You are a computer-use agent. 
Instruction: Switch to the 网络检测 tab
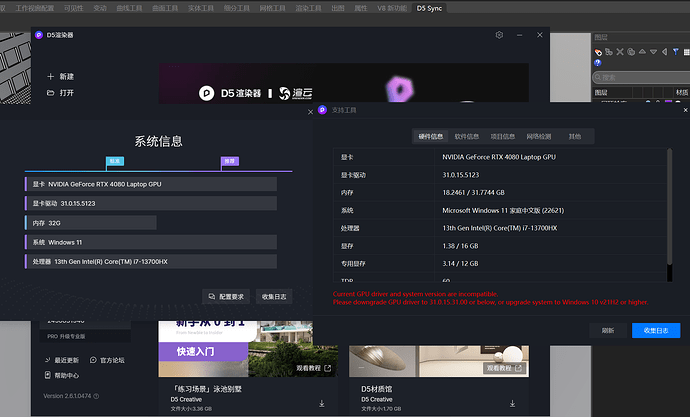pyautogui.click(x=539, y=136)
